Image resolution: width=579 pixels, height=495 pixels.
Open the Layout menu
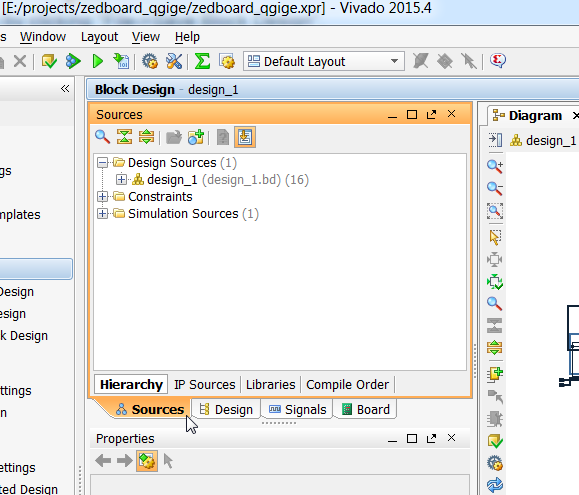pyautogui.click(x=99, y=37)
